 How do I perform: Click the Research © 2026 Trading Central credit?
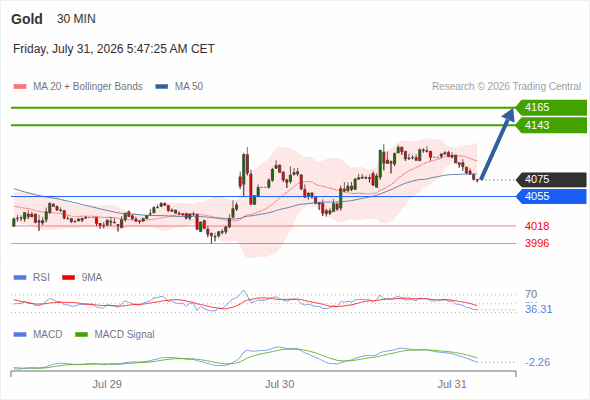pos(506,87)
